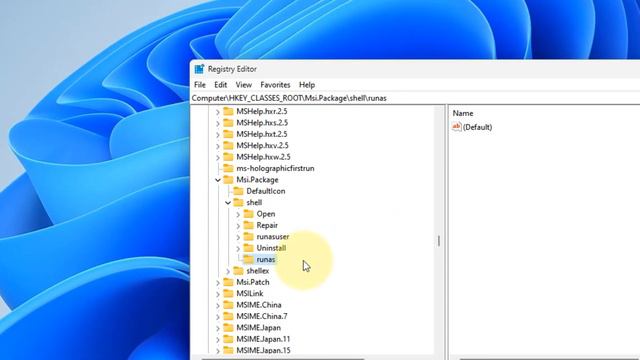Expand the MSILink key

tap(218, 294)
